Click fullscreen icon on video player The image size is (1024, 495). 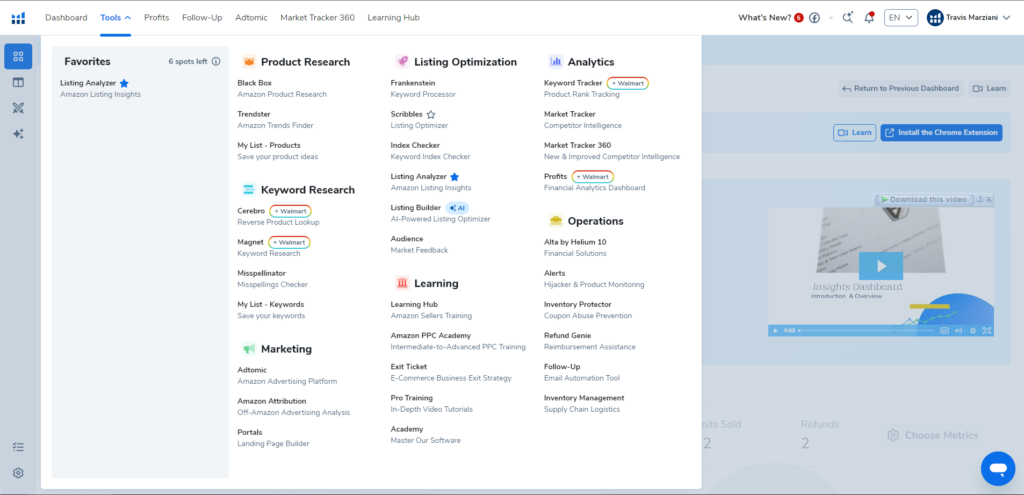click(x=987, y=330)
